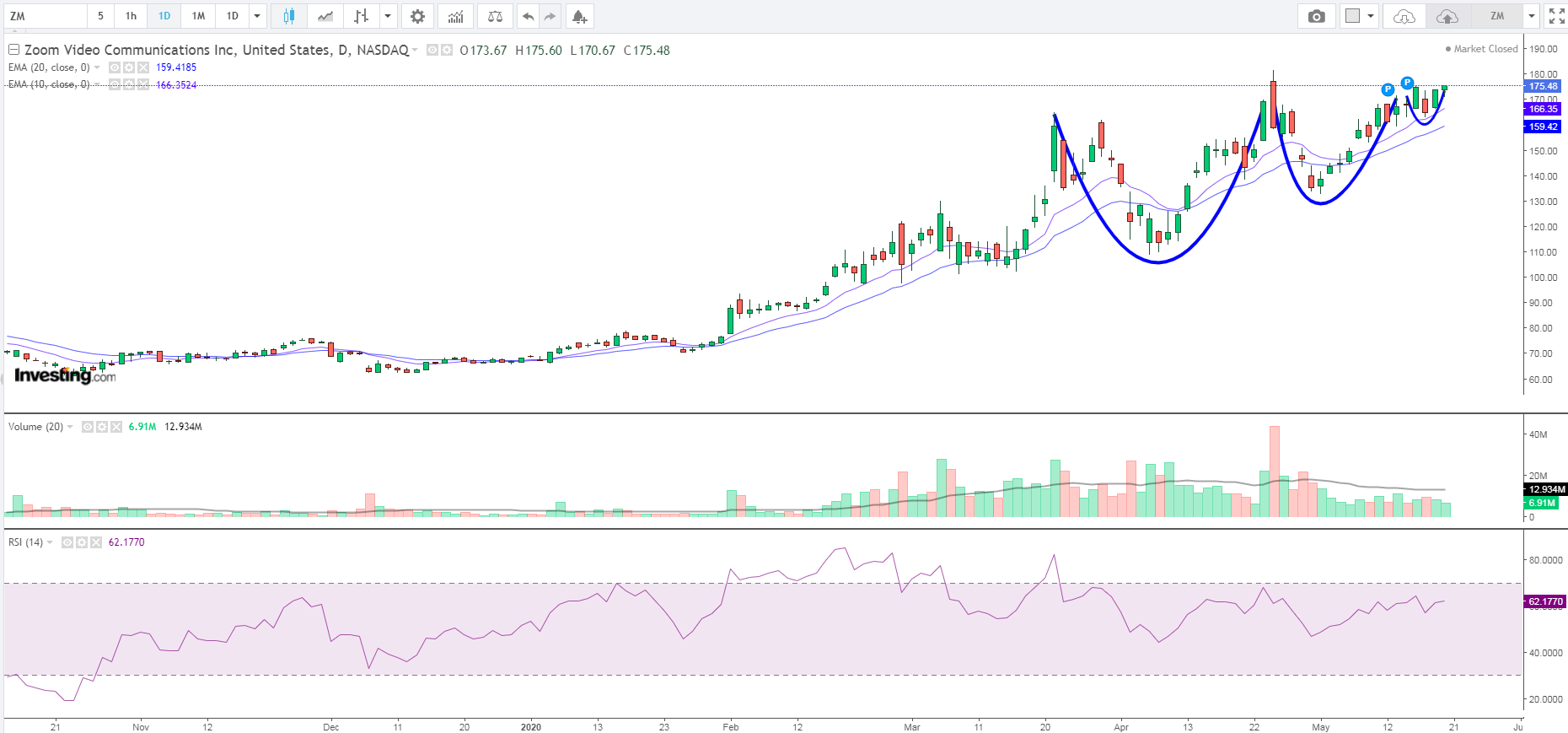Click the close value C175.48 in header
Image resolution: width=1568 pixels, height=733 pixels.
coord(647,50)
